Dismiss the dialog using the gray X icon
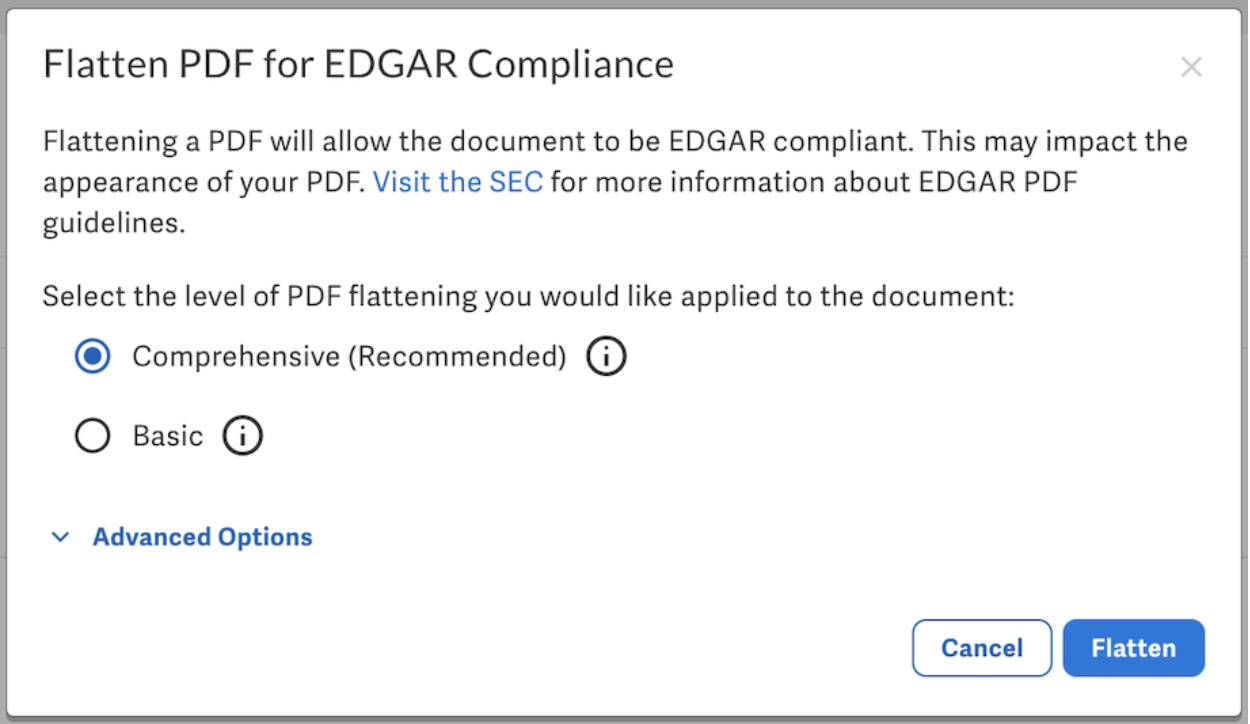This screenshot has width=1250, height=724. click(x=1190, y=67)
